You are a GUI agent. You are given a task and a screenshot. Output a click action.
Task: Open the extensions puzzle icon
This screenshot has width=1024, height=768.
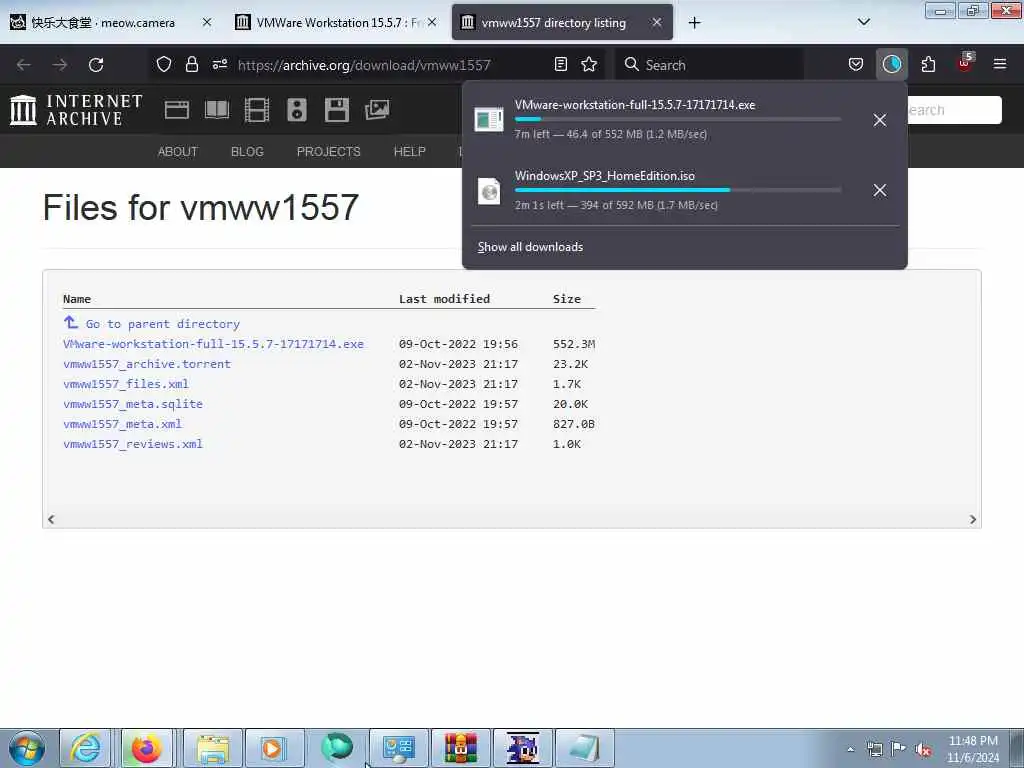(x=928, y=64)
